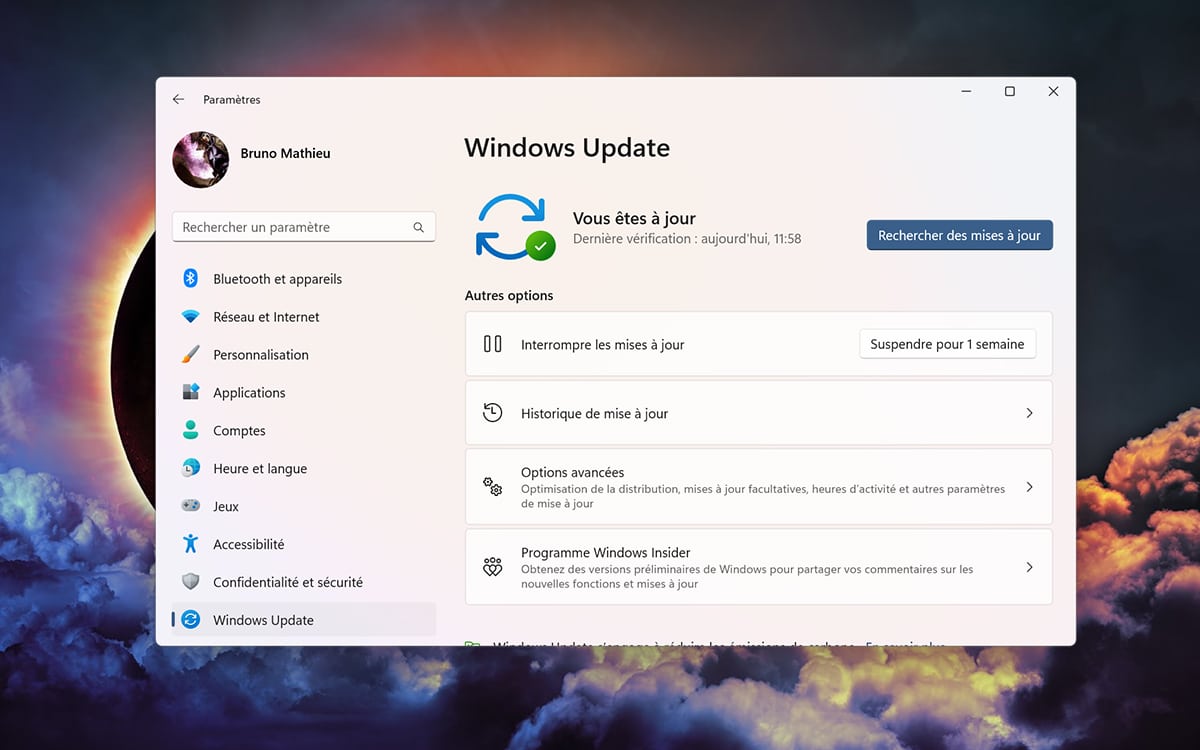Click the Applications grid icon
Viewport: 1200px width, 750px height.
190,393
